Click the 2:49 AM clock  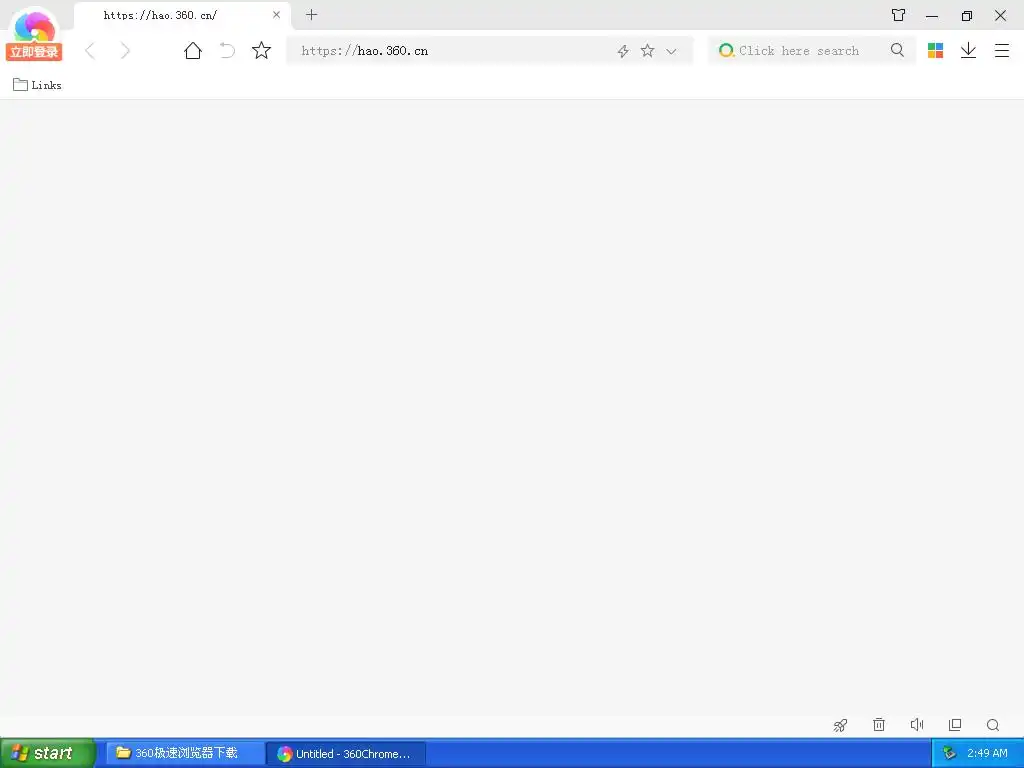[x=987, y=754]
